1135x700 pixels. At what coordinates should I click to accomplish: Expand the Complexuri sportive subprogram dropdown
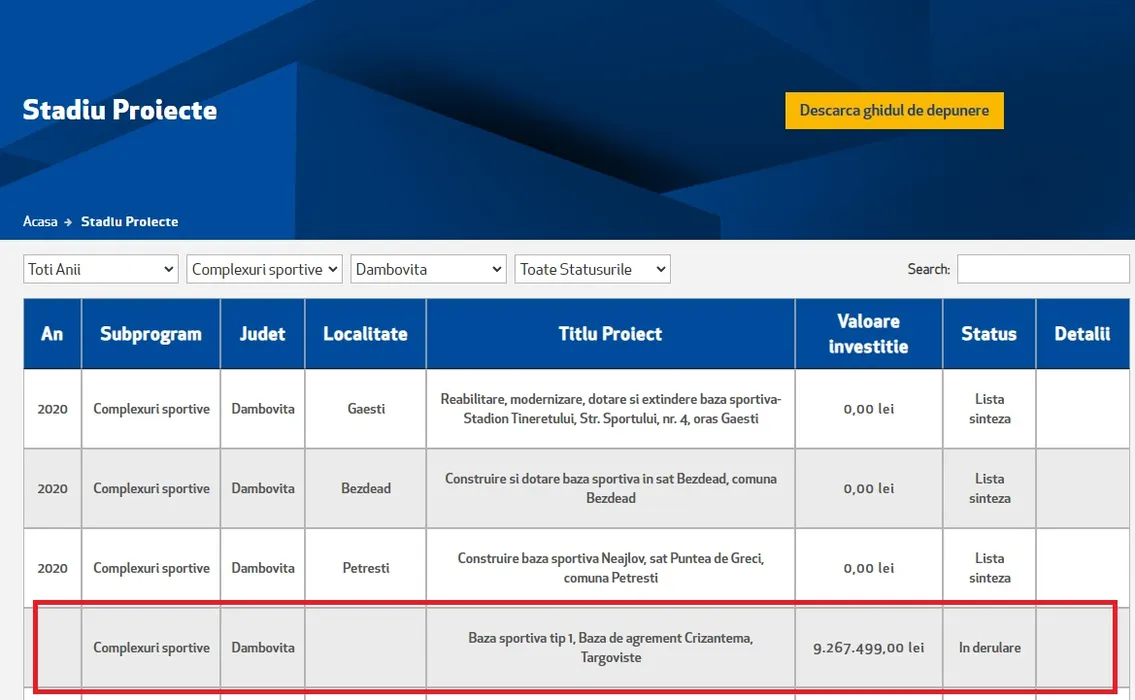(264, 269)
